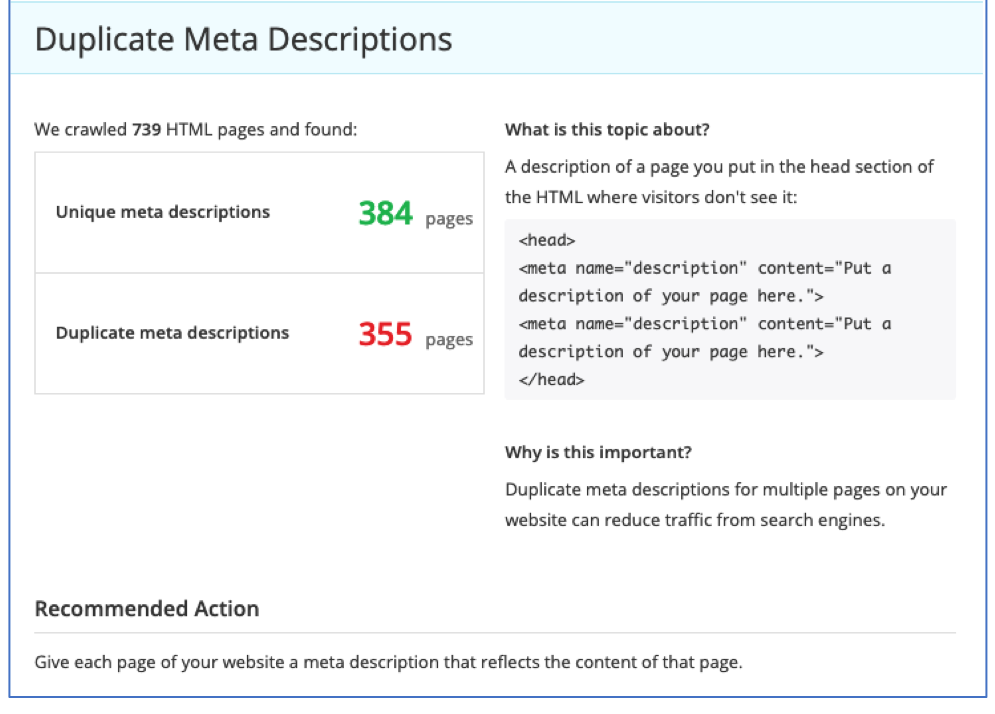Click the Recommended Action heading

(146, 608)
